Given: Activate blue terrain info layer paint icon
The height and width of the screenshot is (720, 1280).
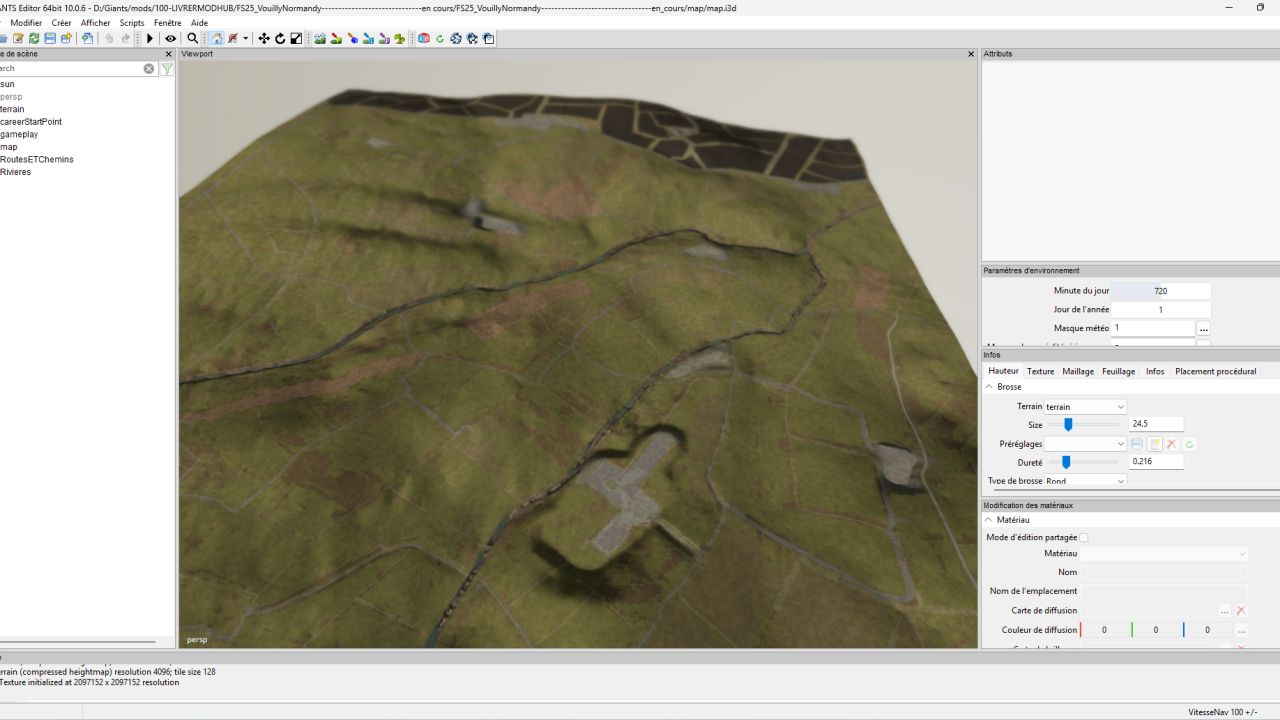Looking at the screenshot, I should coord(368,38).
